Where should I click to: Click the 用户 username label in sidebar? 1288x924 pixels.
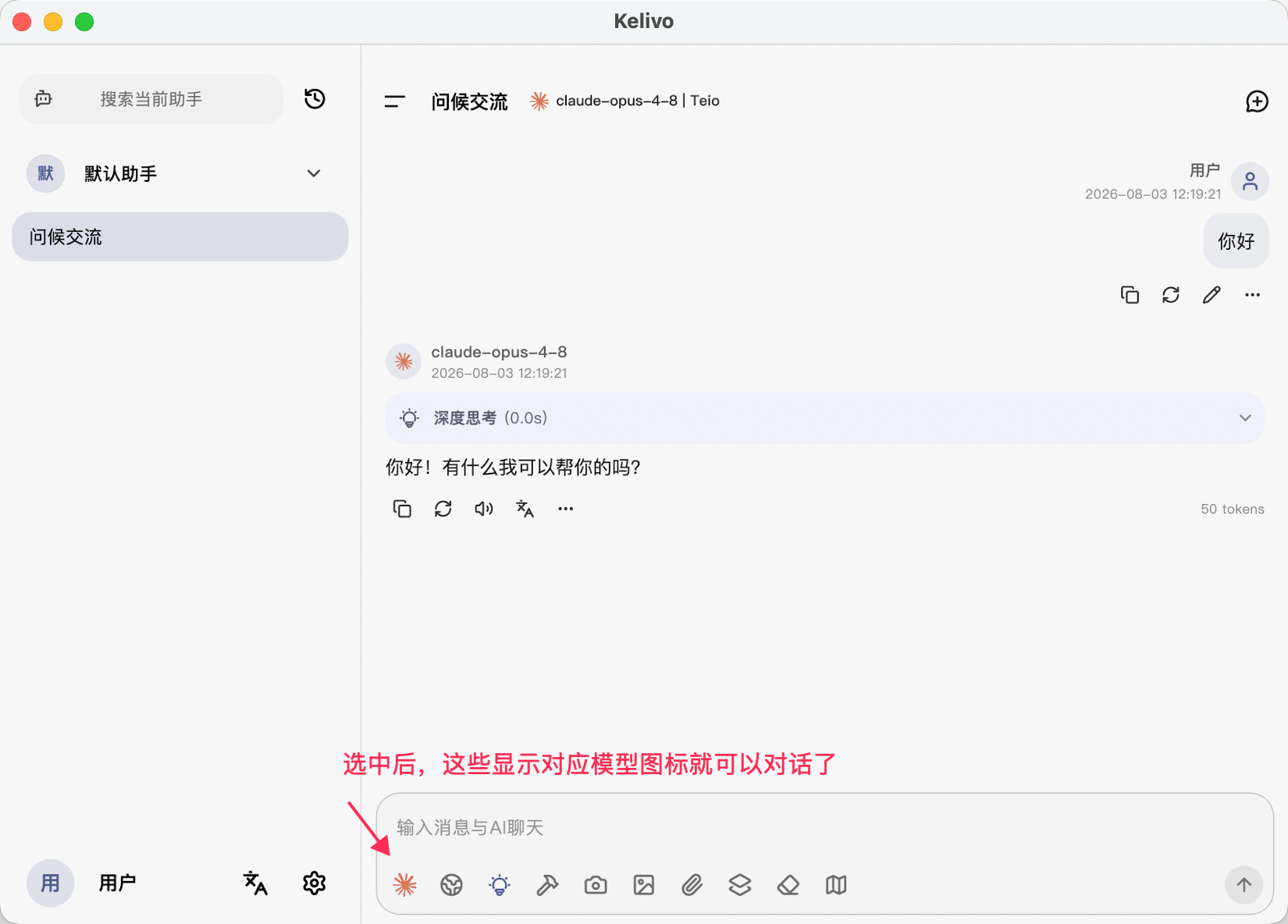pyautogui.click(x=118, y=883)
